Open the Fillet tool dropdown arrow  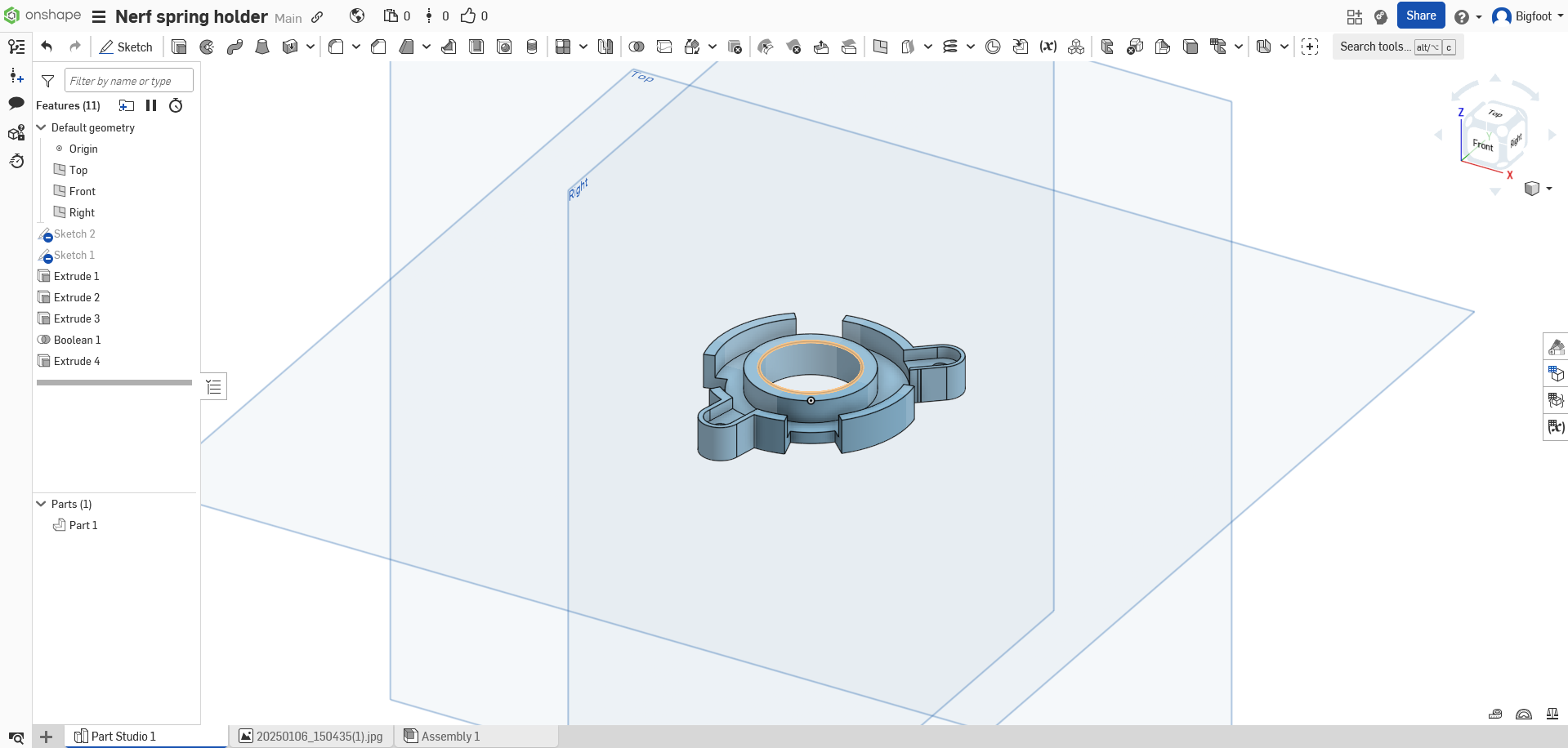(356, 47)
